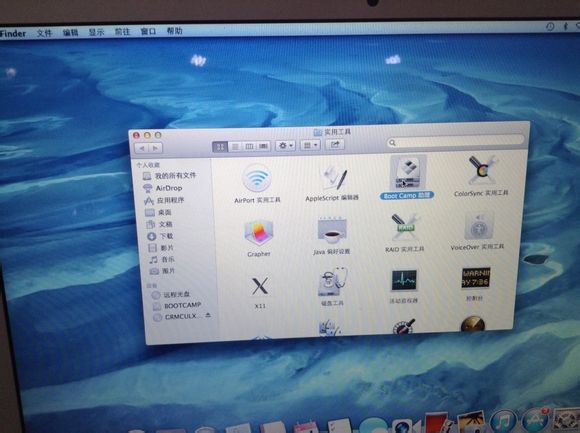Select the Disk Utility stethoscope icon

pos(332,282)
